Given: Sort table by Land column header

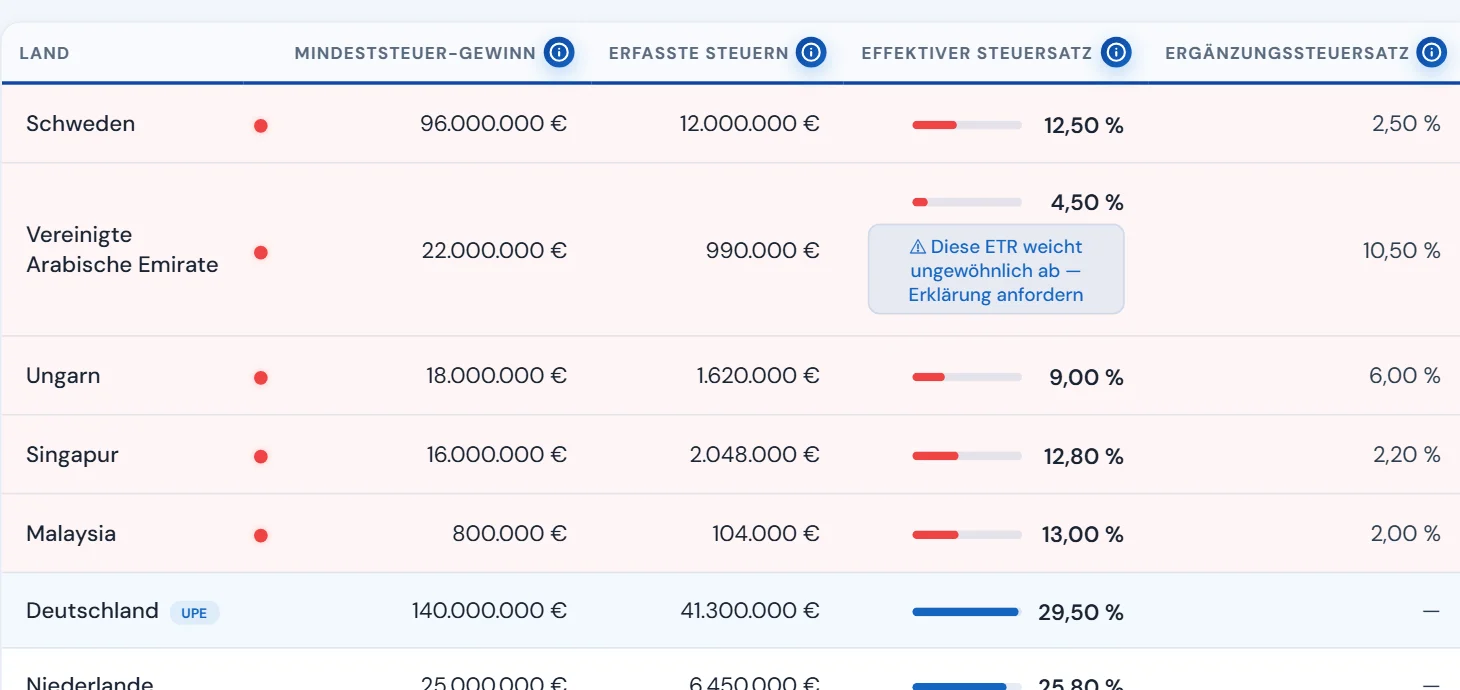Looking at the screenshot, I should pyautogui.click(x=44, y=53).
